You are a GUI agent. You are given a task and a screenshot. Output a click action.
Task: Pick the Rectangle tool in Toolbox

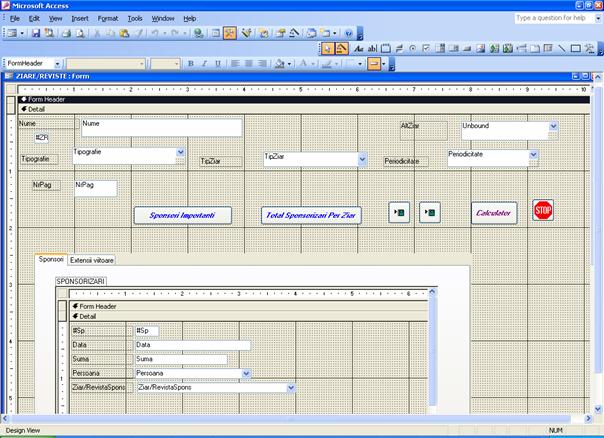(576, 48)
